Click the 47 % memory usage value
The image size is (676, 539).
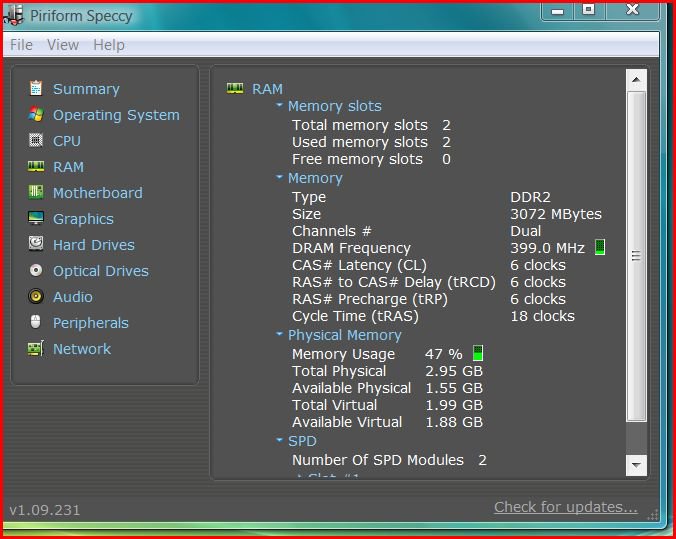click(444, 354)
